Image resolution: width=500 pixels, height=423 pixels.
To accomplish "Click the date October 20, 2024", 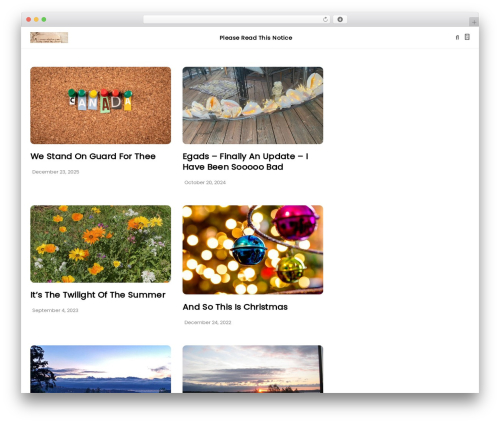I will 205,182.
